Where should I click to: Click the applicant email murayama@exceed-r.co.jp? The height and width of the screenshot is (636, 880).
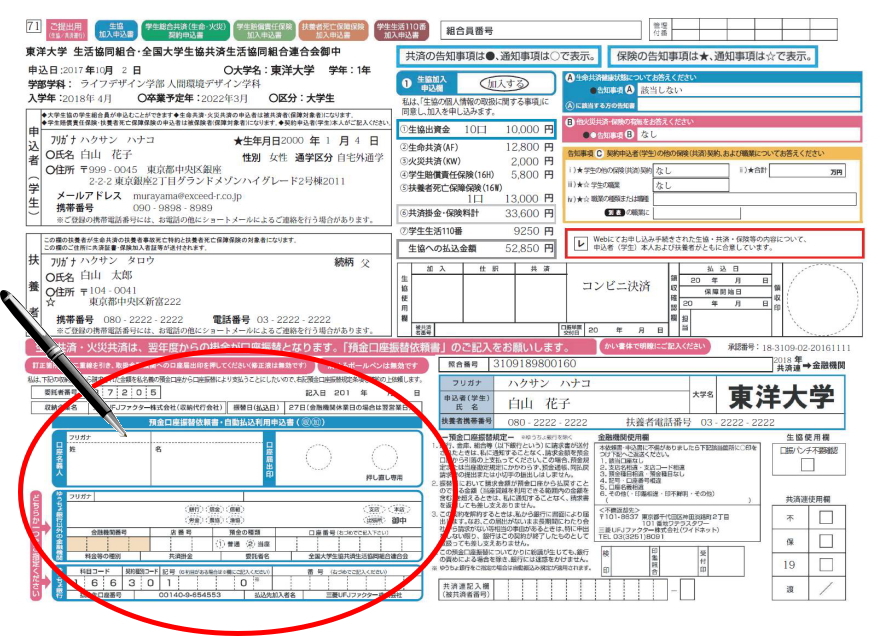[x=187, y=196]
